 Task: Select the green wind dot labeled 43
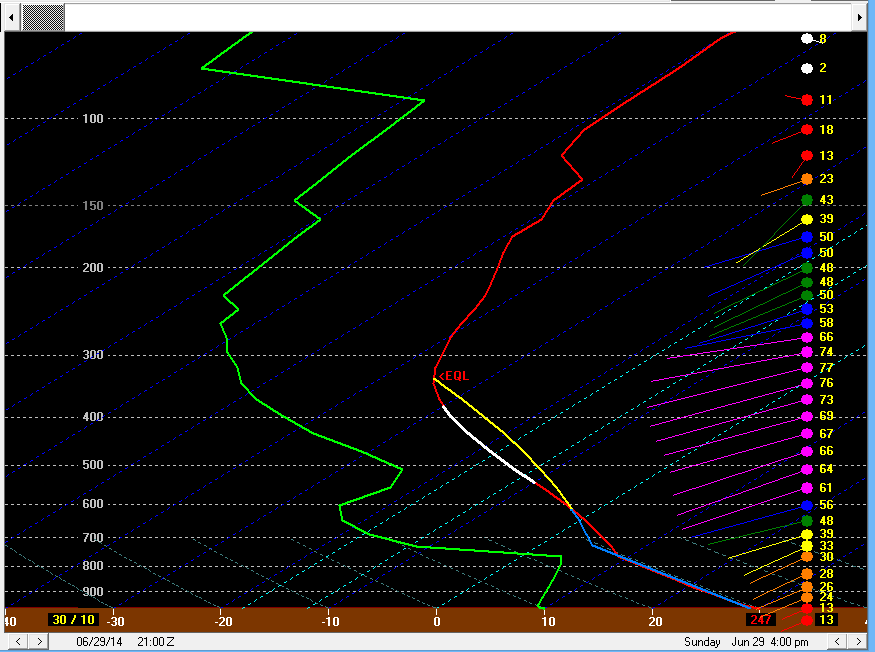pyautogui.click(x=807, y=199)
